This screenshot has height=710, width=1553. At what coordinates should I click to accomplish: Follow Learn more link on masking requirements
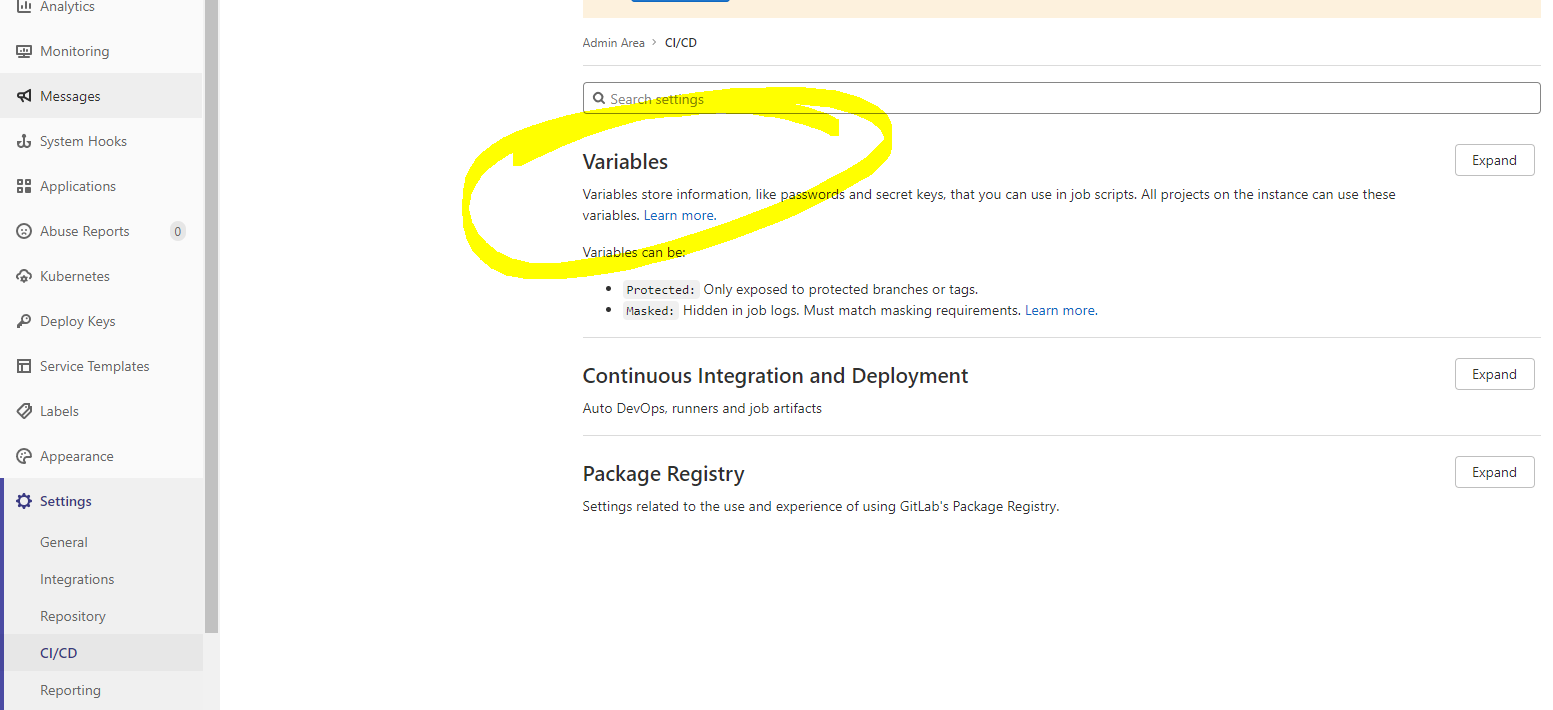click(x=1060, y=311)
